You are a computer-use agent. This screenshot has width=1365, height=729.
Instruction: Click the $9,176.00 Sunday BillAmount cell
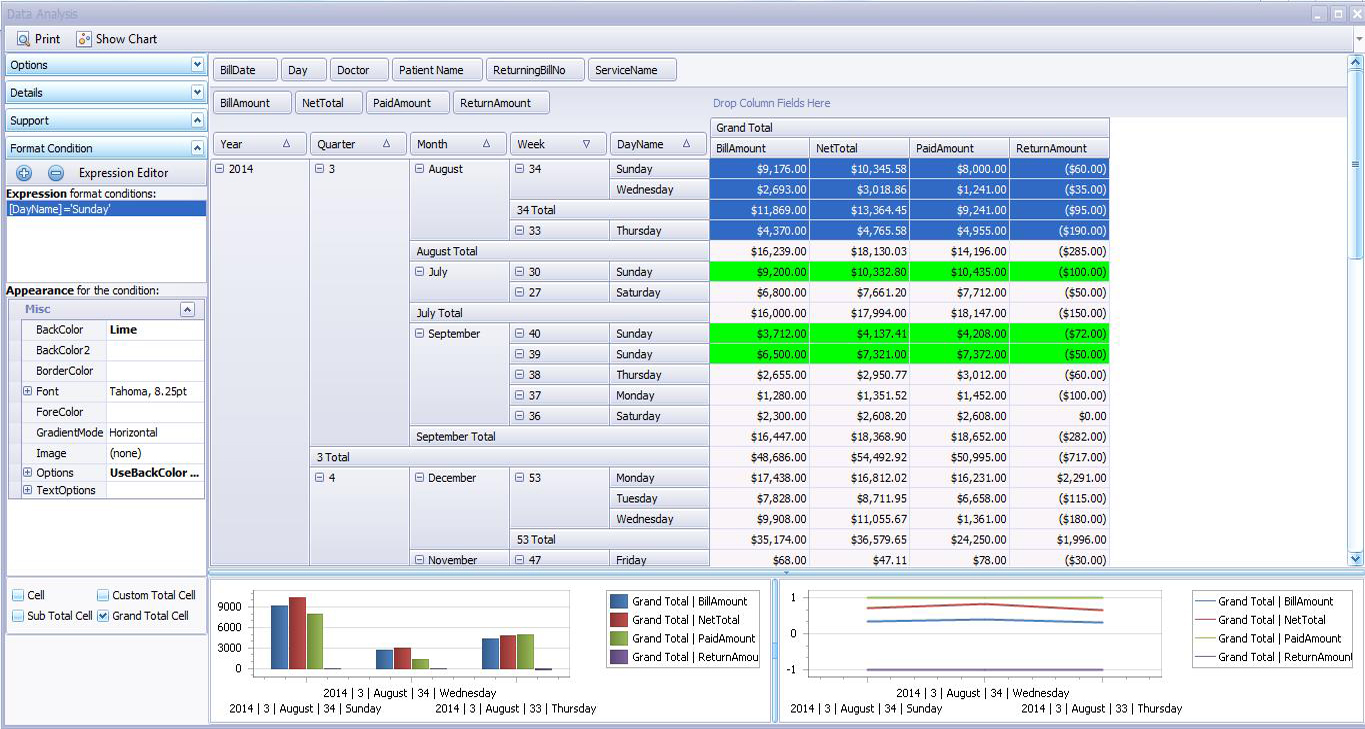[x=760, y=169]
